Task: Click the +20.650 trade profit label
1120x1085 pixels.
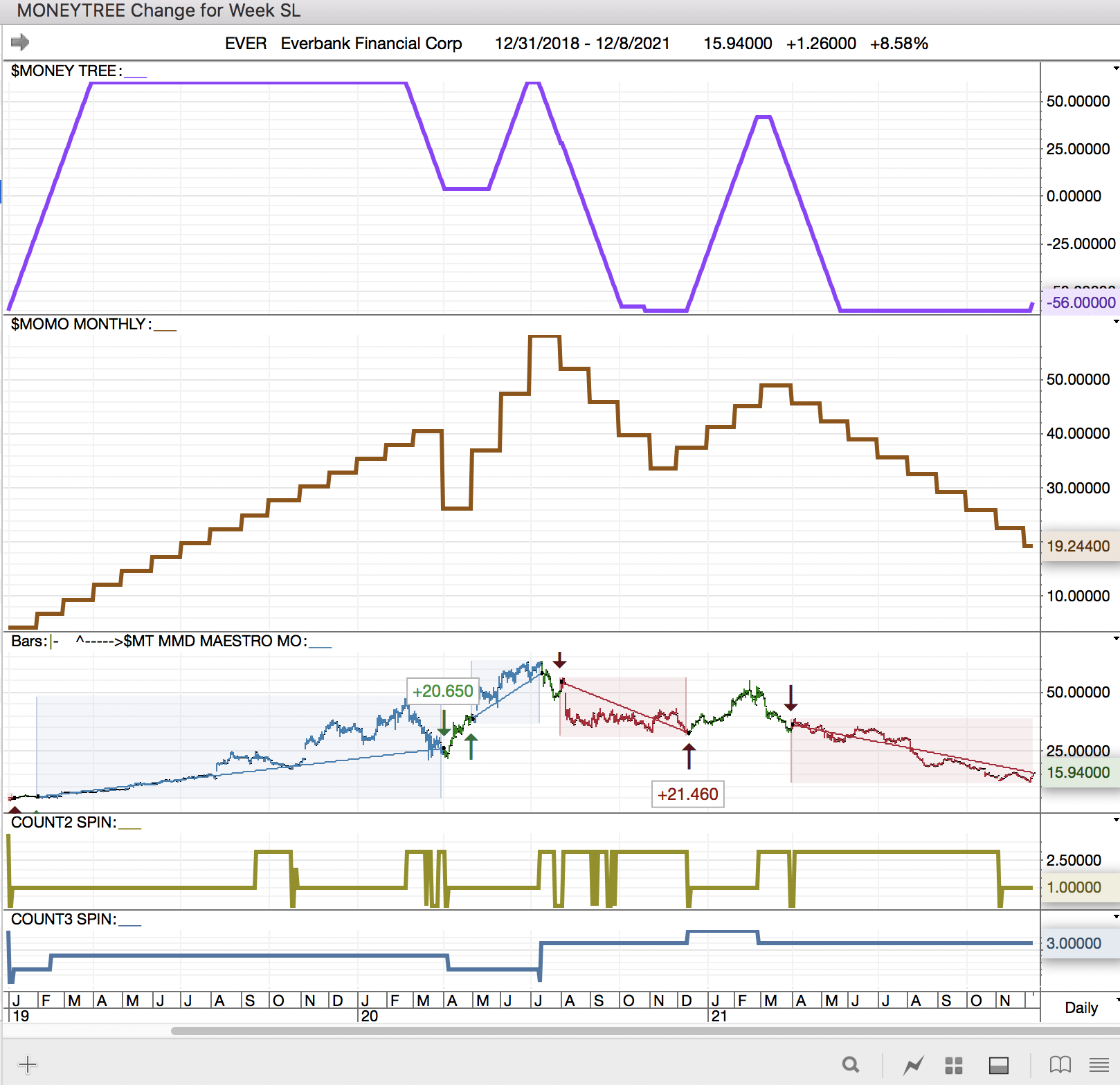Action: point(442,691)
